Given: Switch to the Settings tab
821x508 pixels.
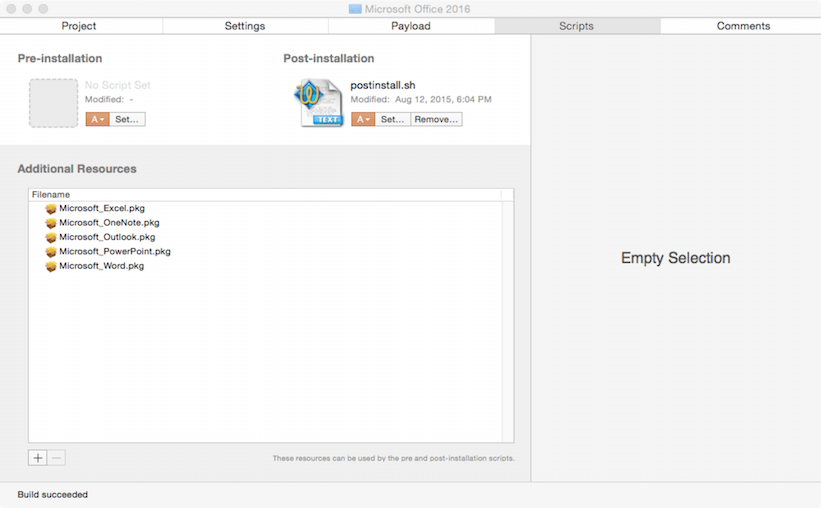Looking at the screenshot, I should pyautogui.click(x=245, y=26).
